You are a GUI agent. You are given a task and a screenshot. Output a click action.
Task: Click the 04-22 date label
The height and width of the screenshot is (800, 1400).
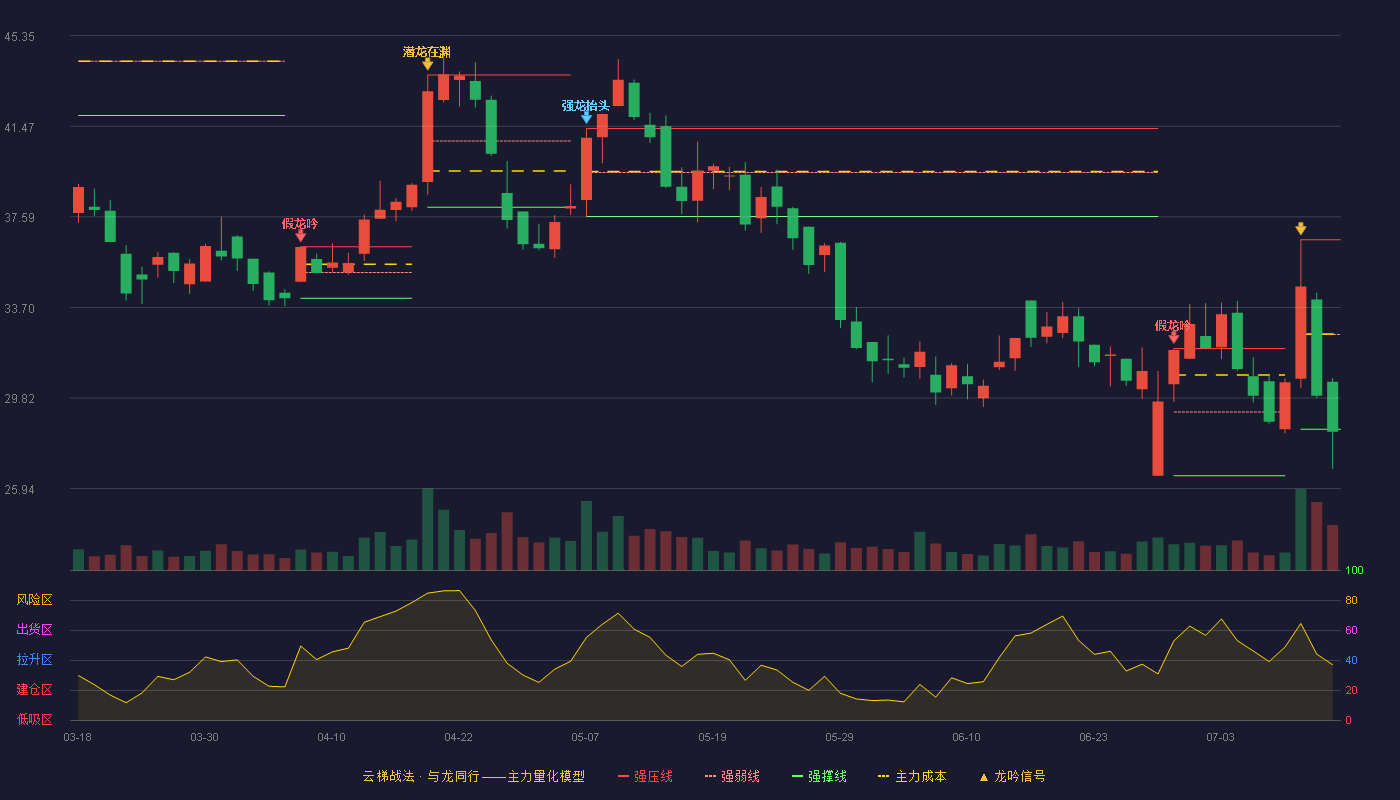click(458, 737)
